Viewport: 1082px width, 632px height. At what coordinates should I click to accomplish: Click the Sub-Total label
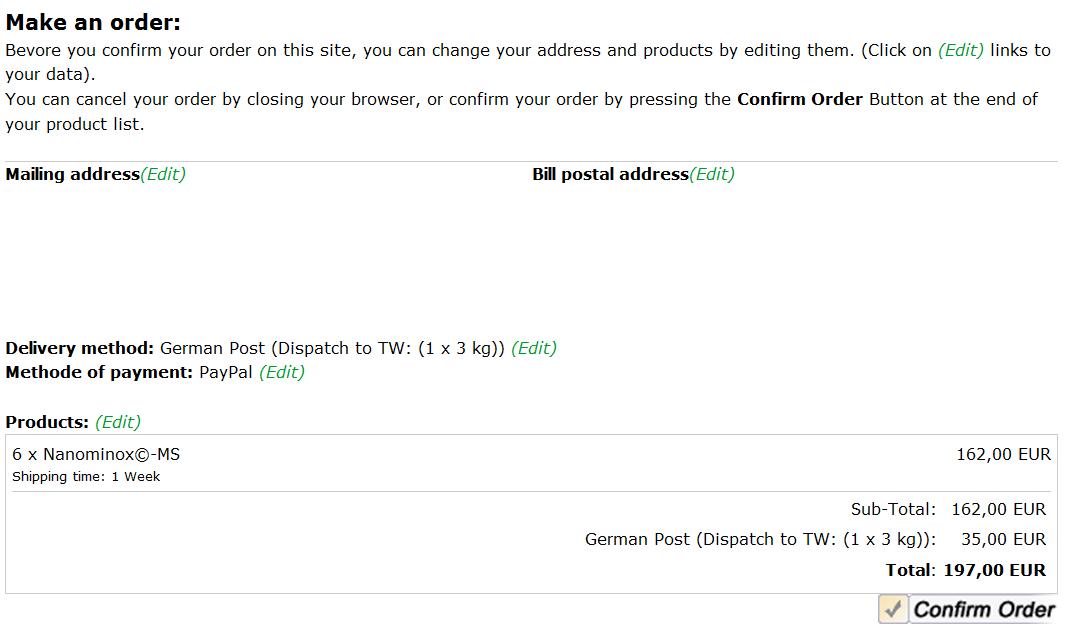893,509
